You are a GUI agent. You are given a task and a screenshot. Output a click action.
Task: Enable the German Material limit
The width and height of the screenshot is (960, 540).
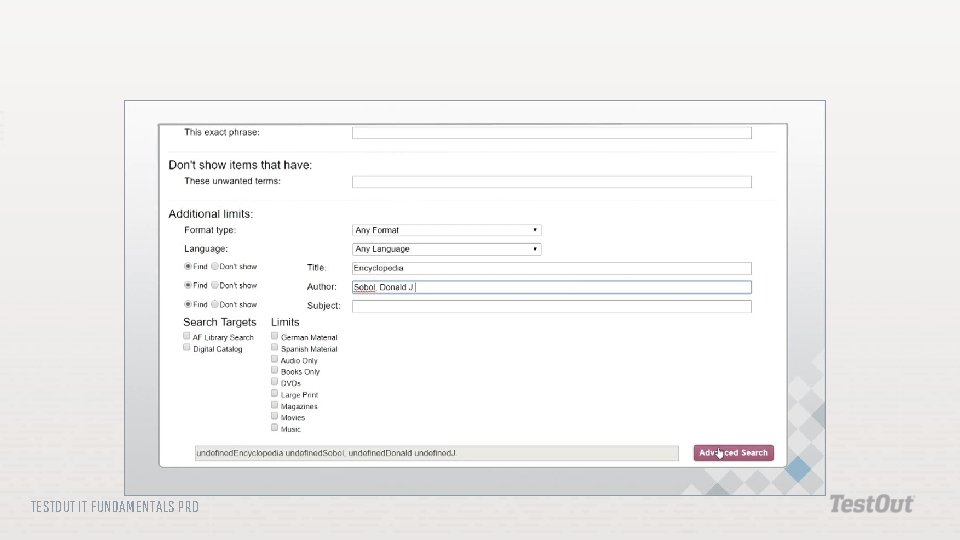(x=274, y=336)
